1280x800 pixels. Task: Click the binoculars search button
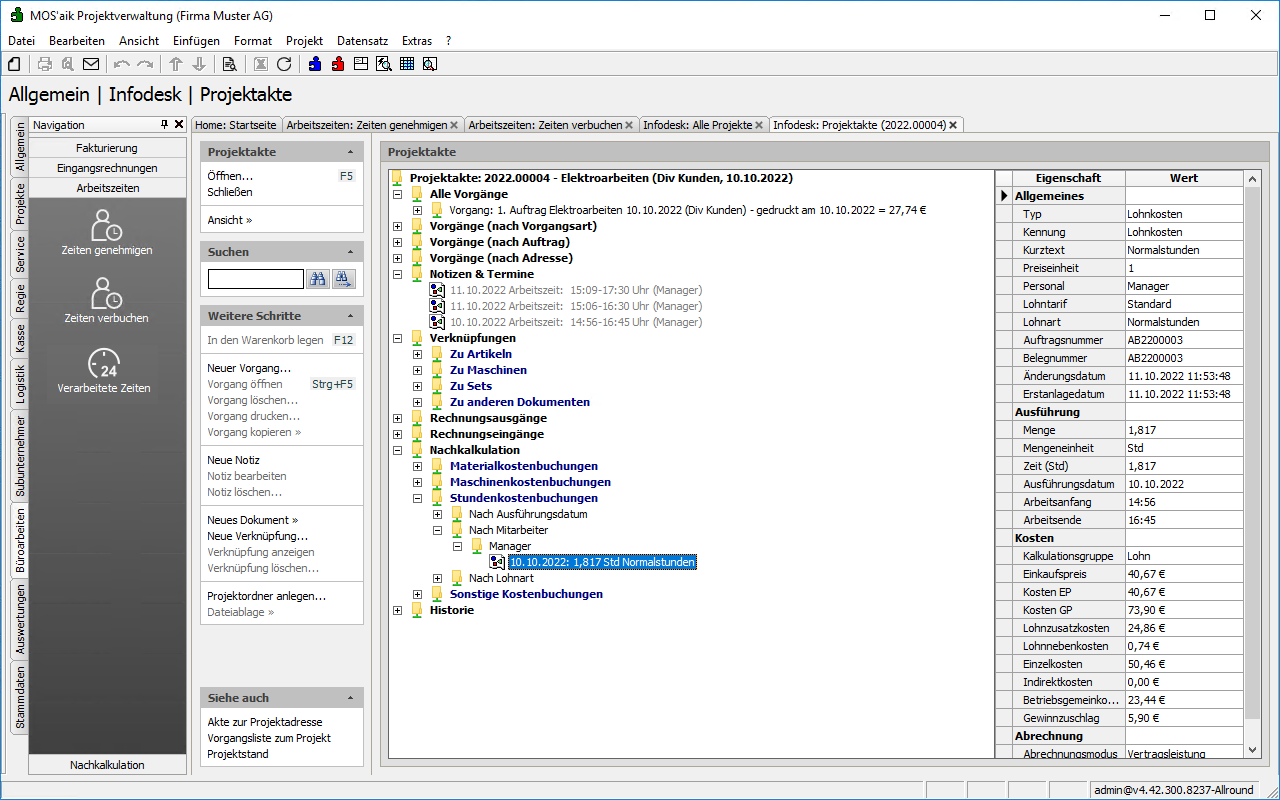(x=318, y=279)
